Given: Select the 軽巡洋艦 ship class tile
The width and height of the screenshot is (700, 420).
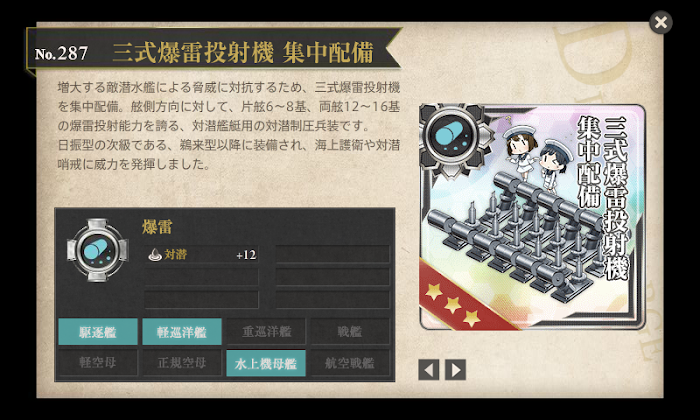Looking at the screenshot, I should tap(182, 332).
